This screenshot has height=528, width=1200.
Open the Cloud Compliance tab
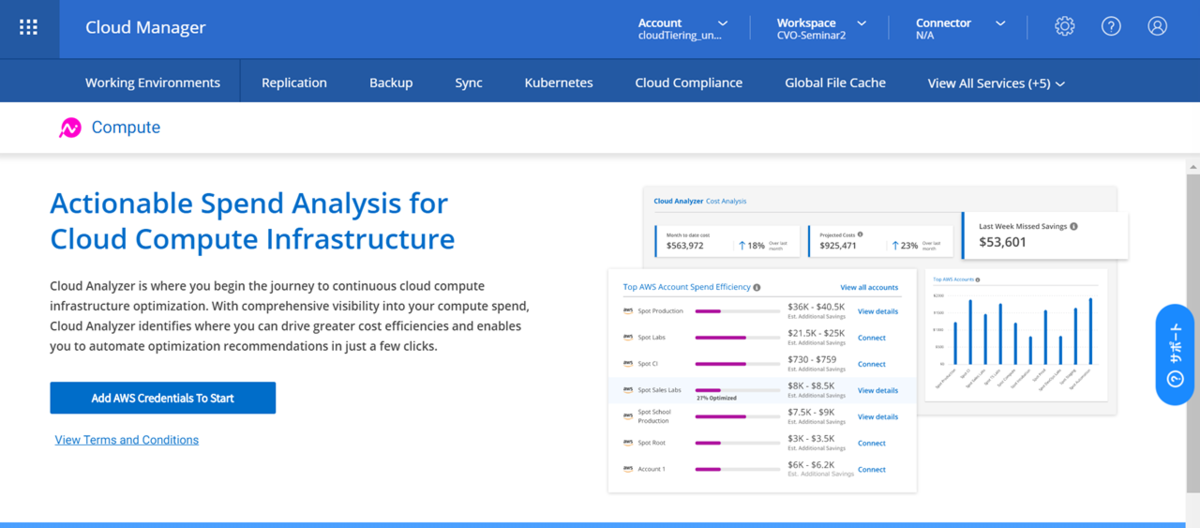[689, 83]
